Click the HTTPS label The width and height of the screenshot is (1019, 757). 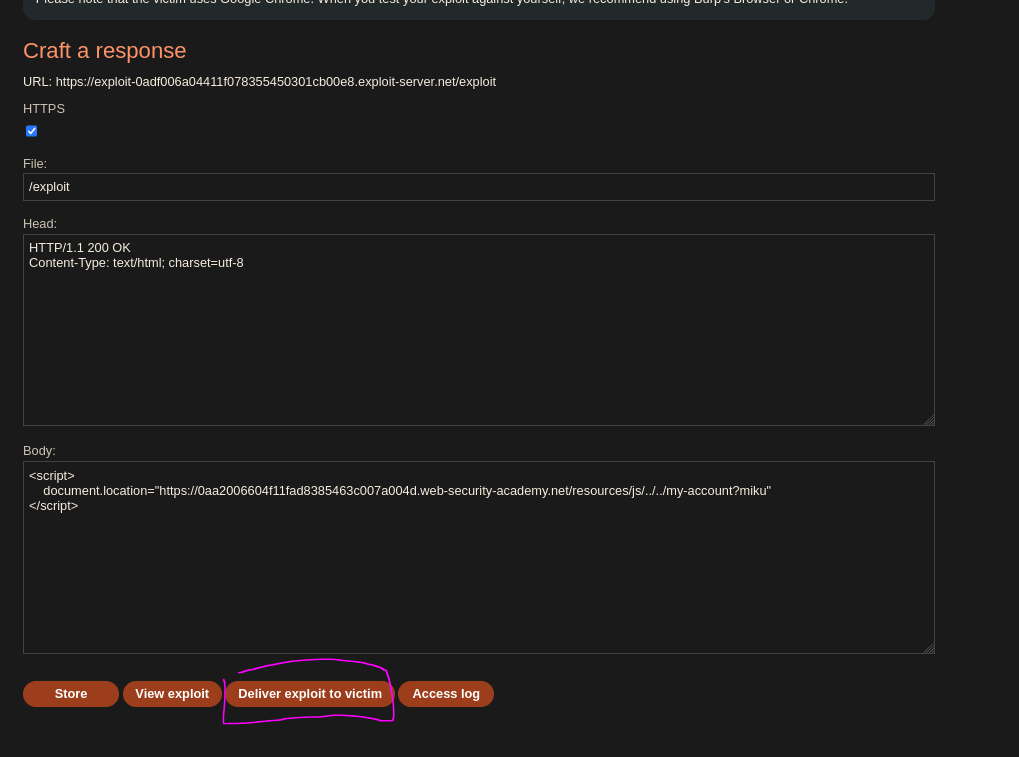click(x=44, y=109)
